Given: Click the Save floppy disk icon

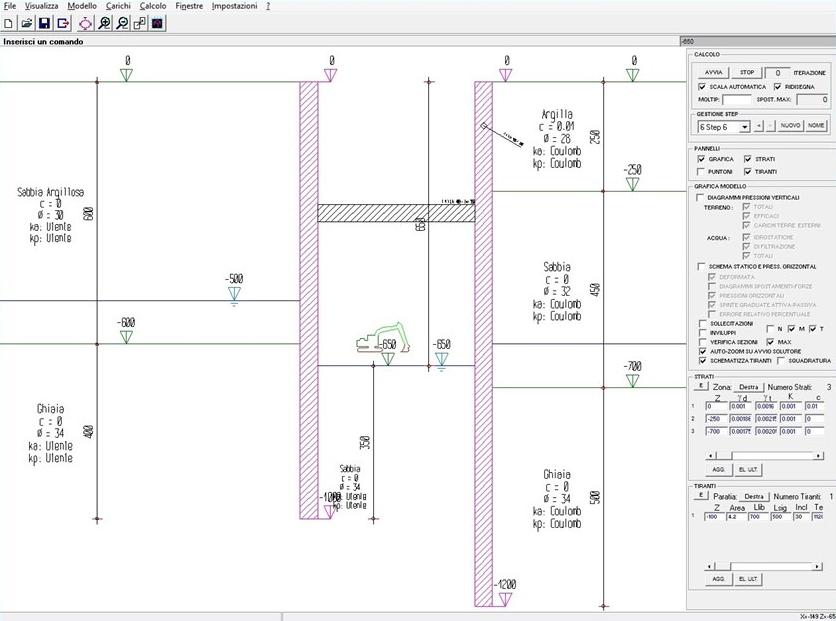Looking at the screenshot, I should coord(44,23).
